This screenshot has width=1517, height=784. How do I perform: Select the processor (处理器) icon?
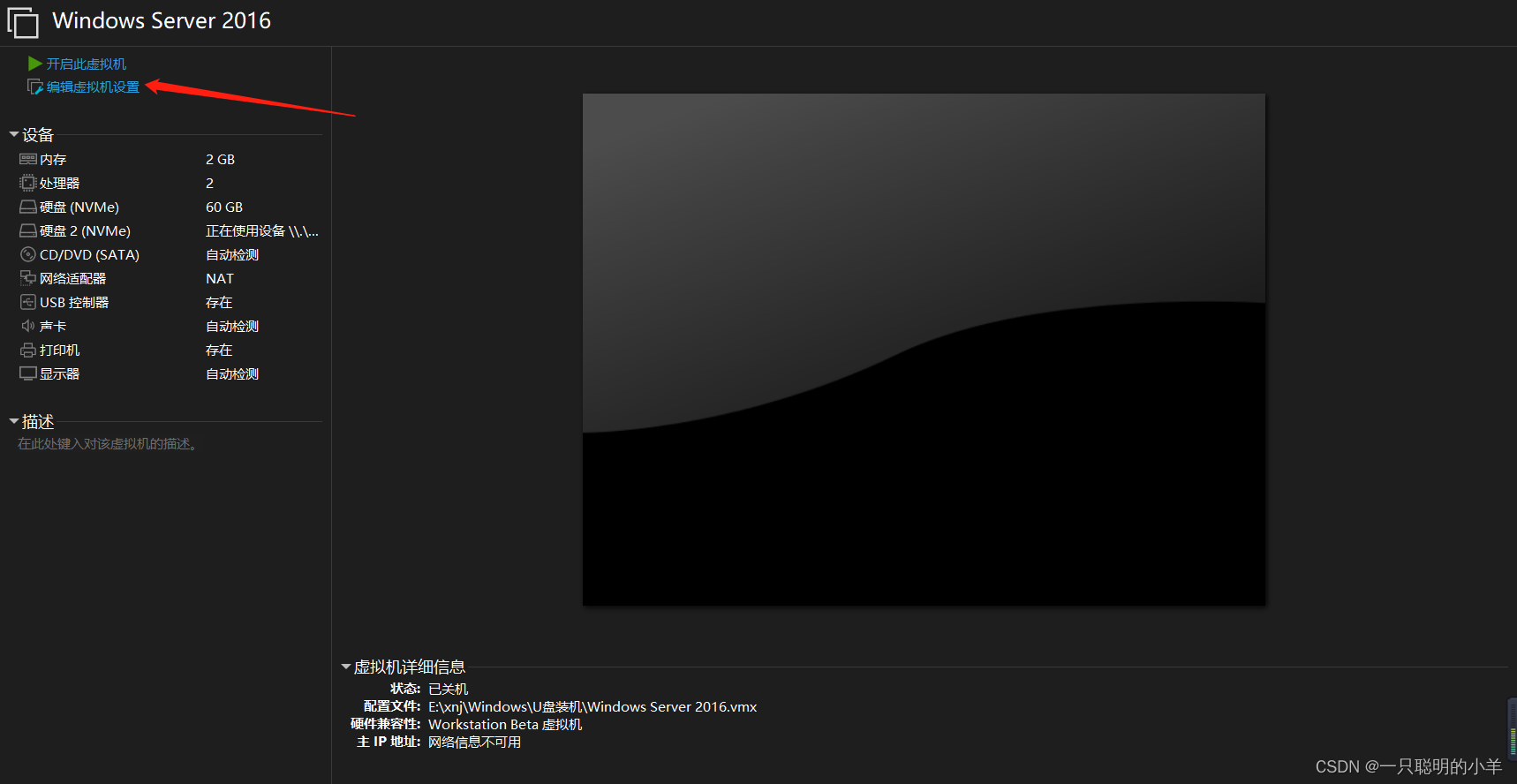[28, 183]
